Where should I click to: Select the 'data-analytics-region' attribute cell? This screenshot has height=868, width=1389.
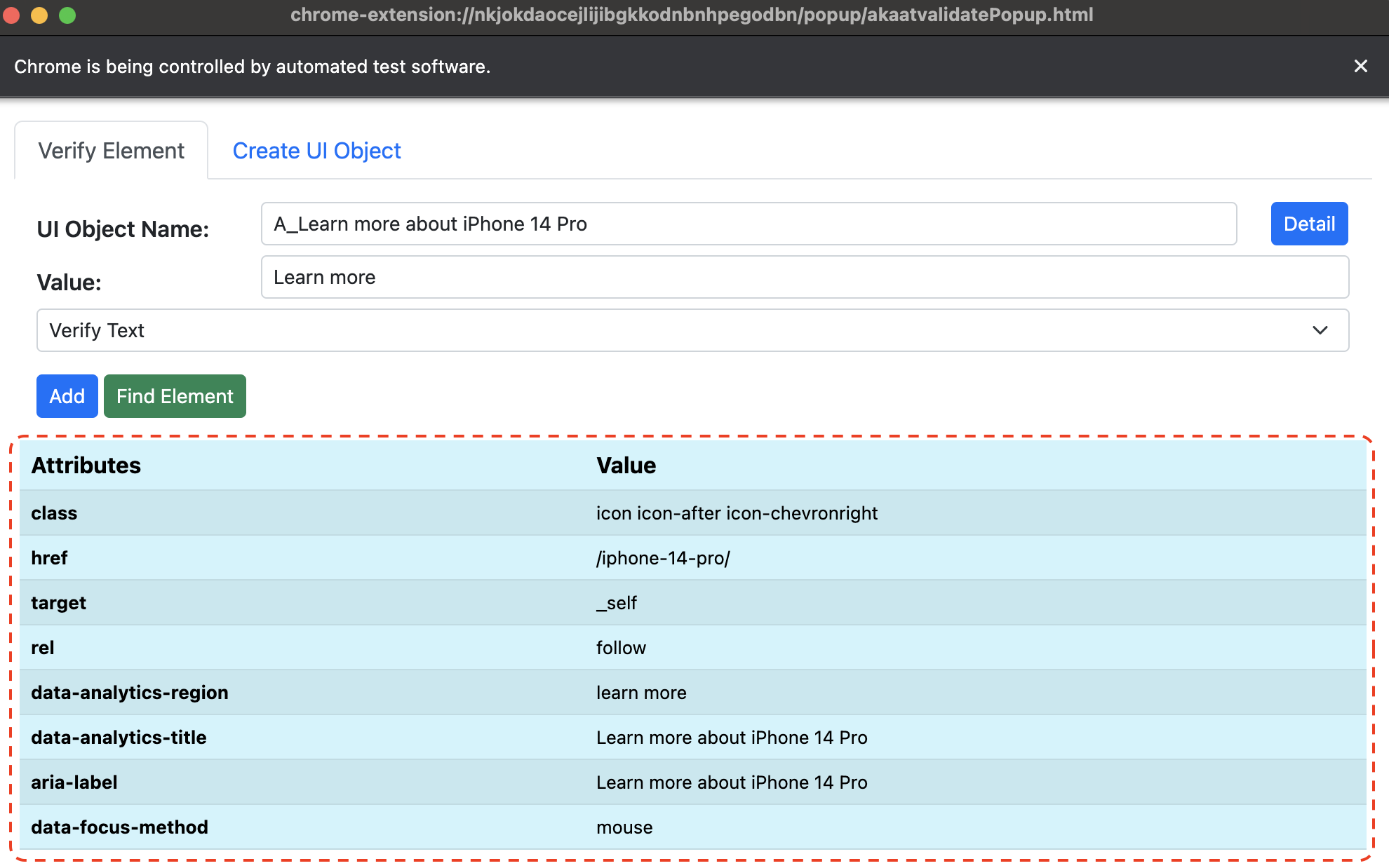pyautogui.click(x=302, y=693)
